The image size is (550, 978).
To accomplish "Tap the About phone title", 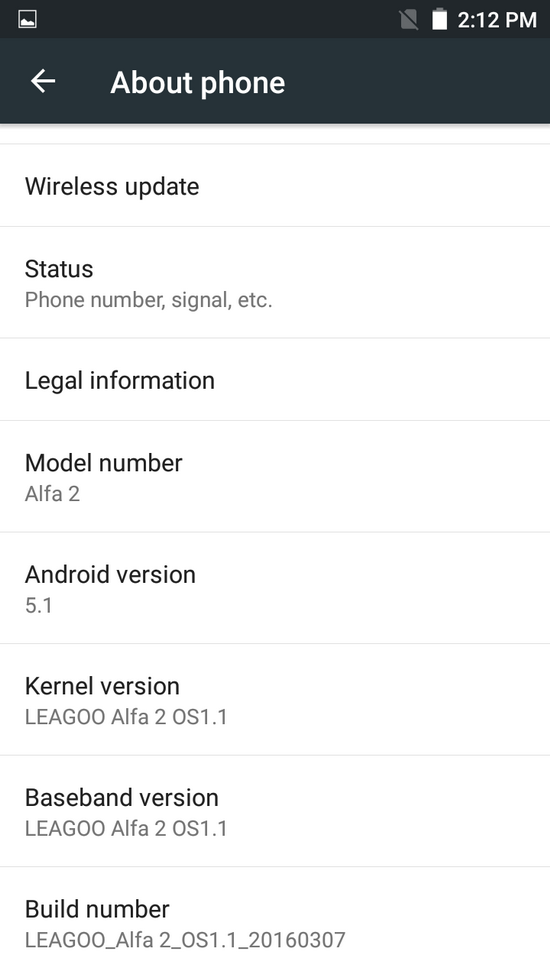I will (198, 82).
